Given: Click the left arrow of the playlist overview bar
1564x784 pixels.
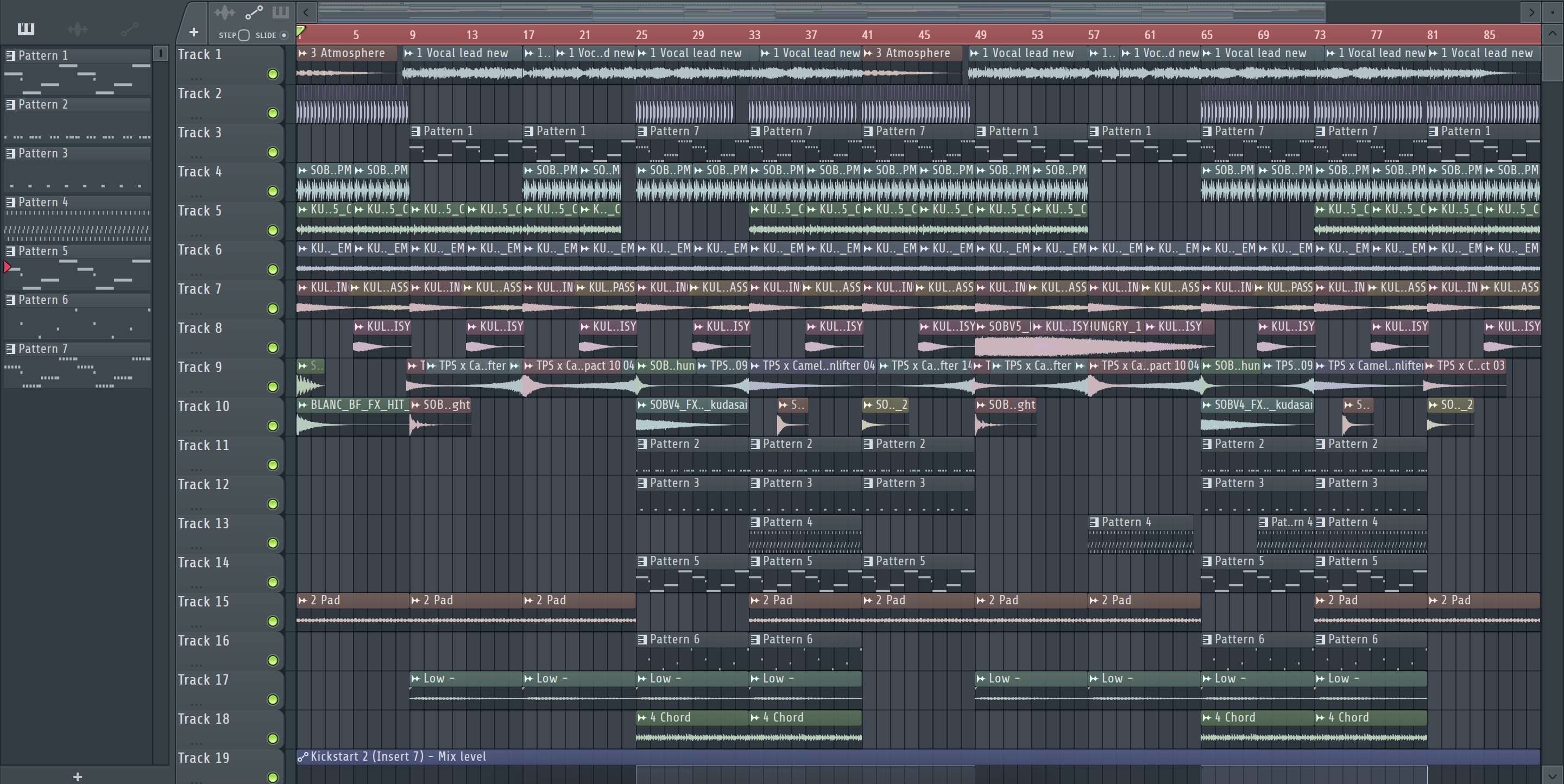Looking at the screenshot, I should pos(306,12).
